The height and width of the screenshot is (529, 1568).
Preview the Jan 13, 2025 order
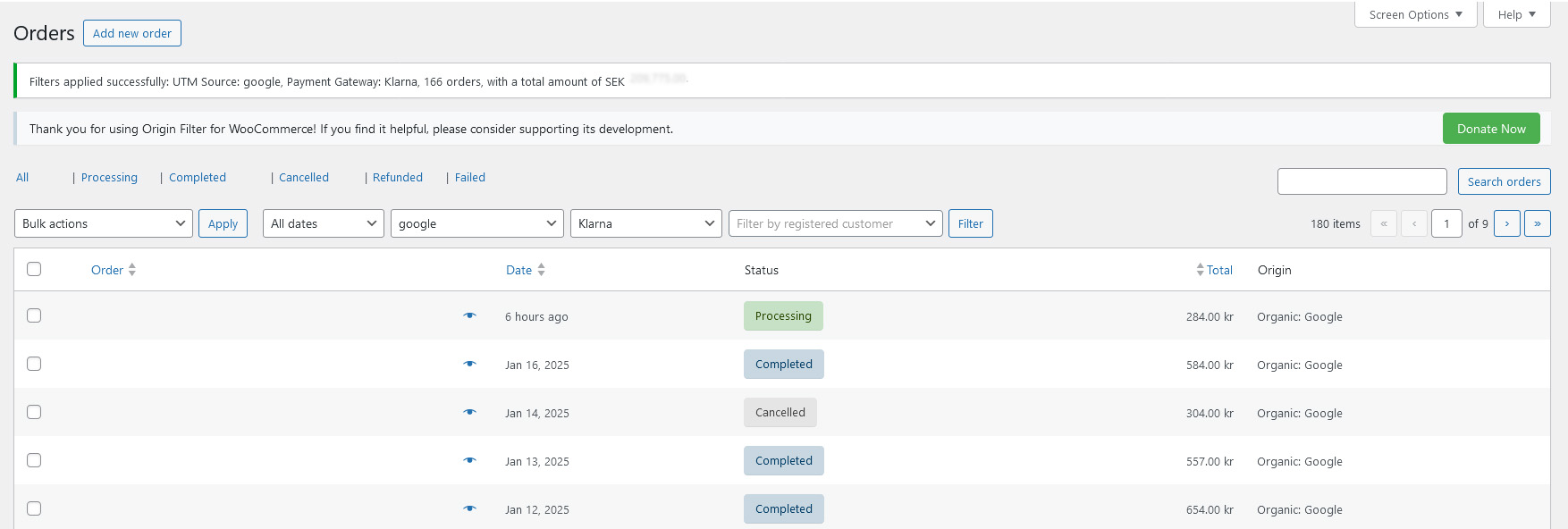pyautogui.click(x=469, y=460)
